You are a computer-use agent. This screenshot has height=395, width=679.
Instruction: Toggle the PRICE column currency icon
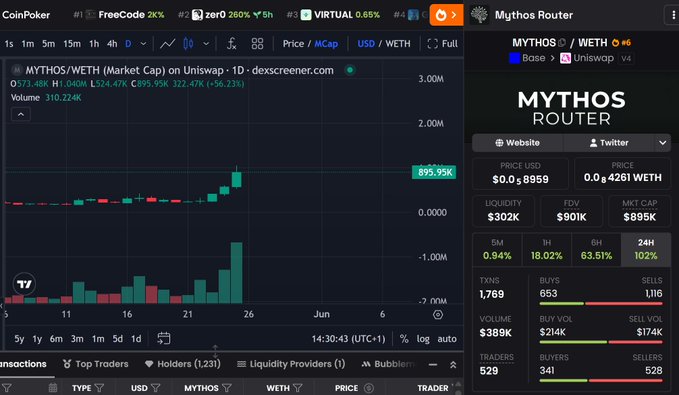click(369, 388)
